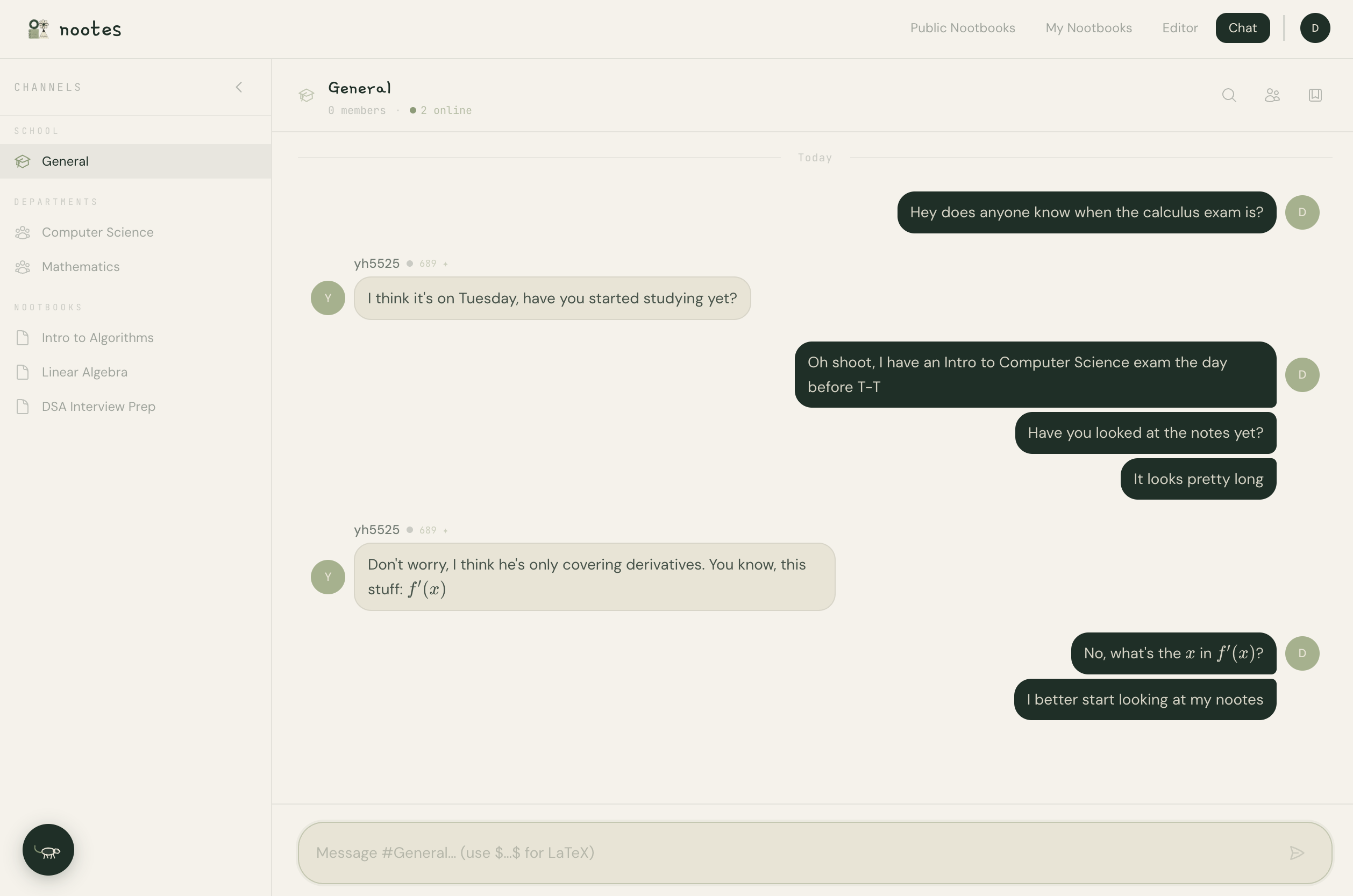Click yh5525's avatar beside Tuesday message
The width and height of the screenshot is (1353, 896).
tap(327, 298)
